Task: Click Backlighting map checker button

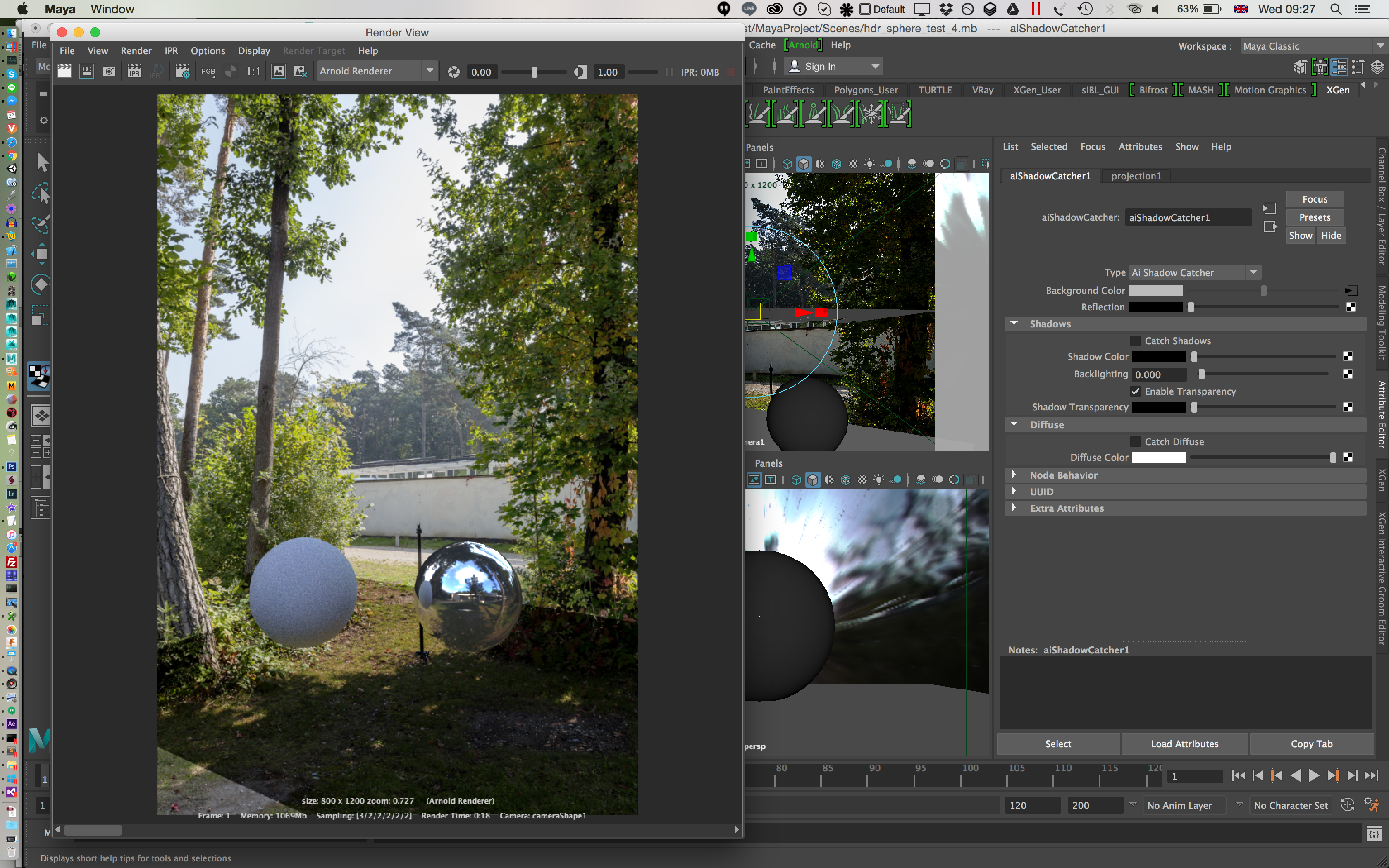Action: [1348, 374]
